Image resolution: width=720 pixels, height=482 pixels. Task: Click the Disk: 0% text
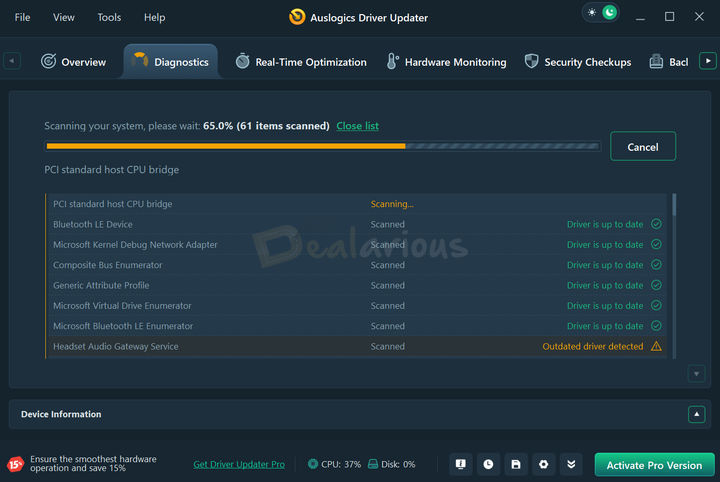(x=398, y=464)
